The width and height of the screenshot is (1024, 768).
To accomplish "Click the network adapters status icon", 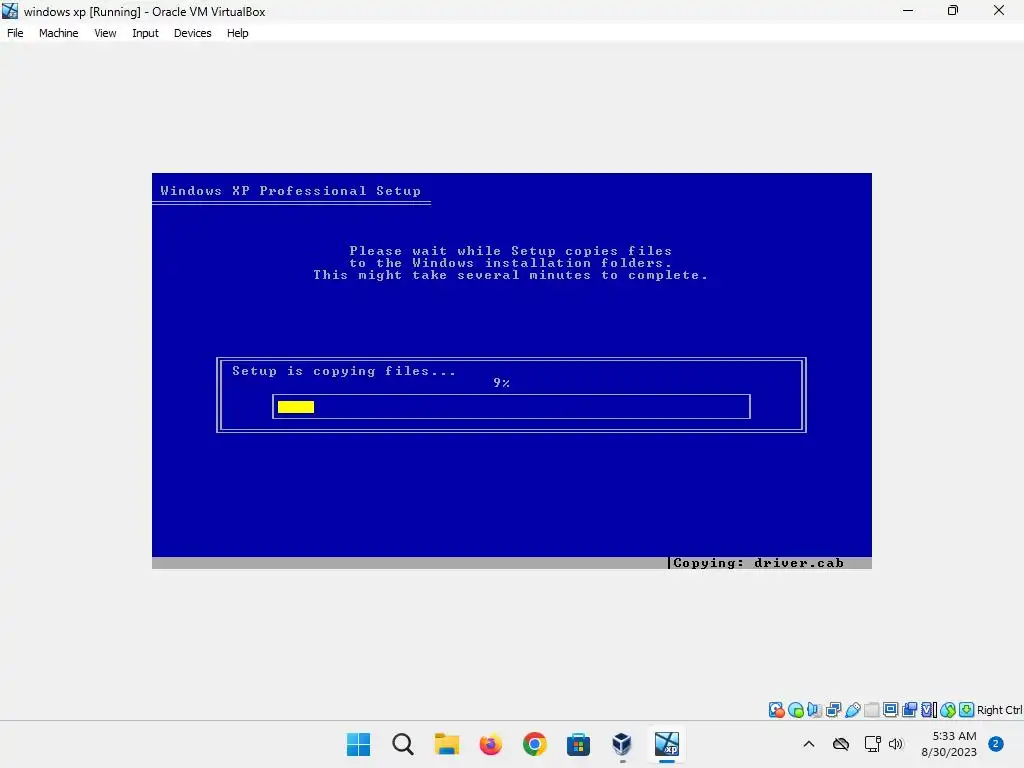I will pyautogui.click(x=833, y=710).
